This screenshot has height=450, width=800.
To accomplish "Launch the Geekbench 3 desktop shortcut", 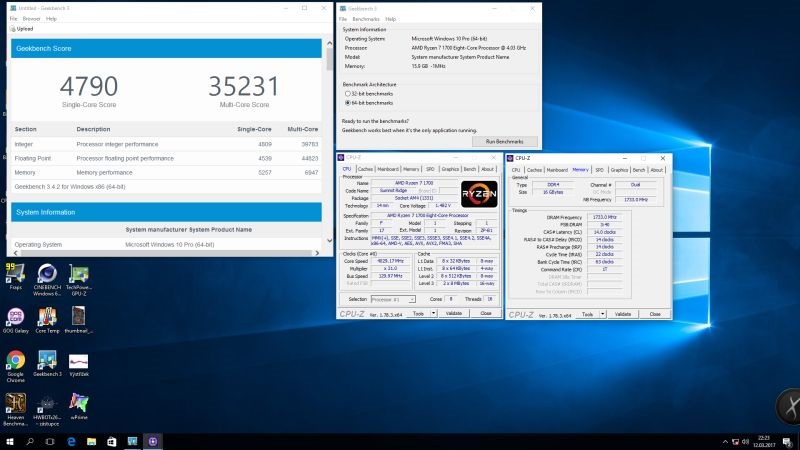I will 47,363.
